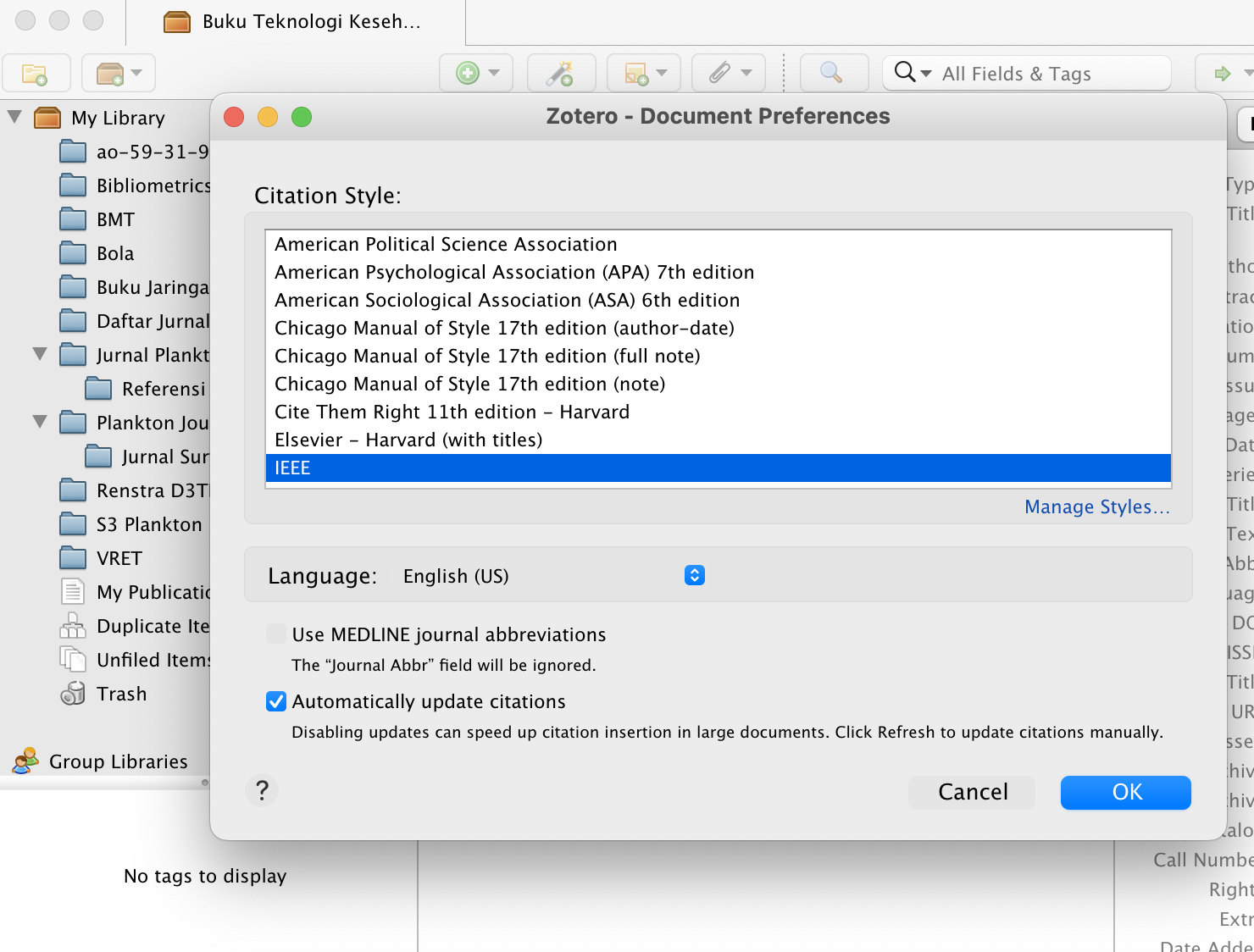Click the help question mark button
Screen dimensions: 1254x952
point(262,790)
